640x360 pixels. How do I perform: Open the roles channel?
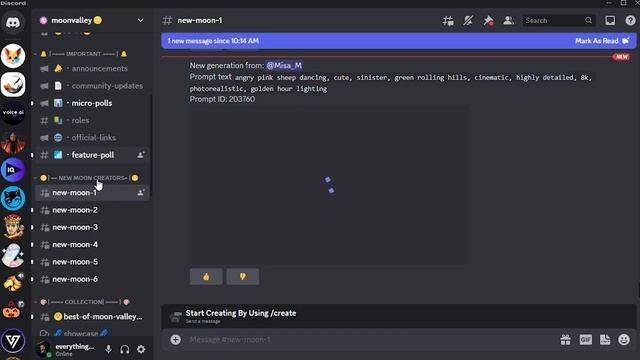[x=92, y=120]
